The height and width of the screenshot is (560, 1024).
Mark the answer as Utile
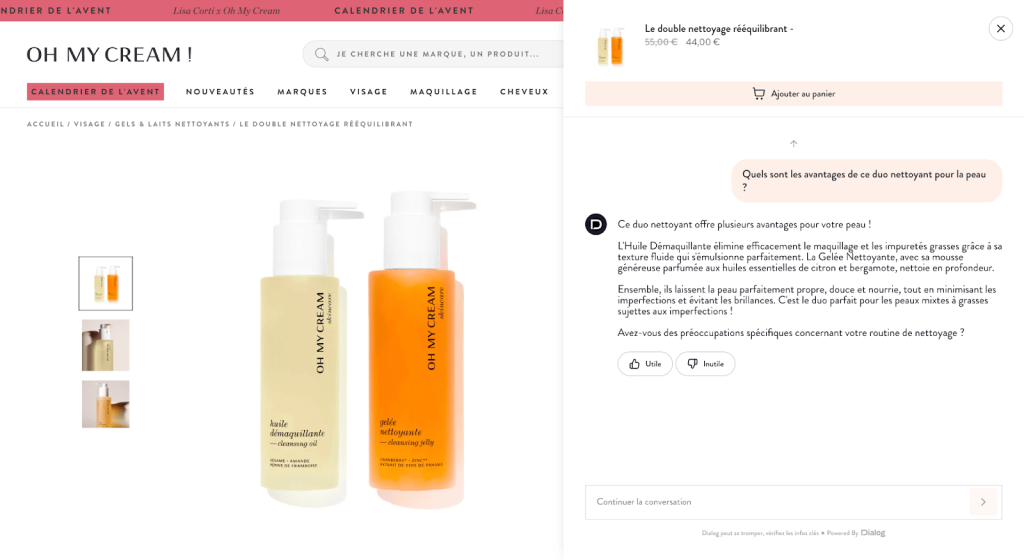[645, 364]
